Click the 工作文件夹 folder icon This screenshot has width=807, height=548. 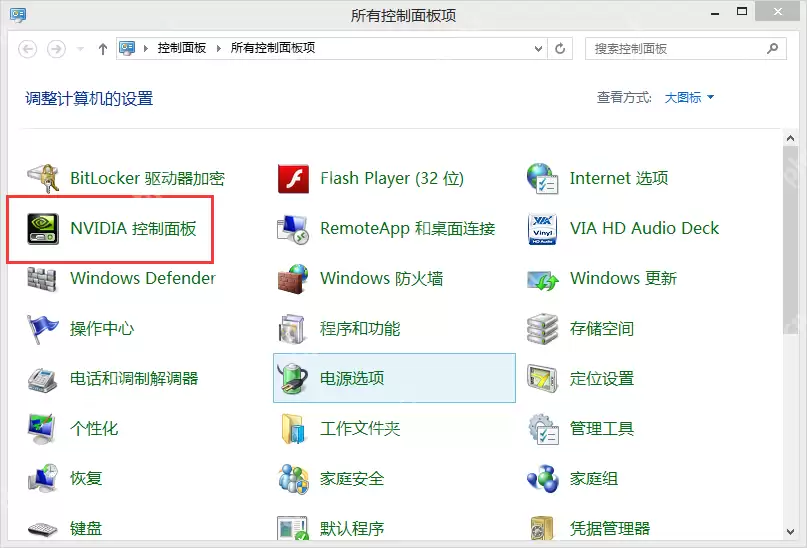pos(293,429)
